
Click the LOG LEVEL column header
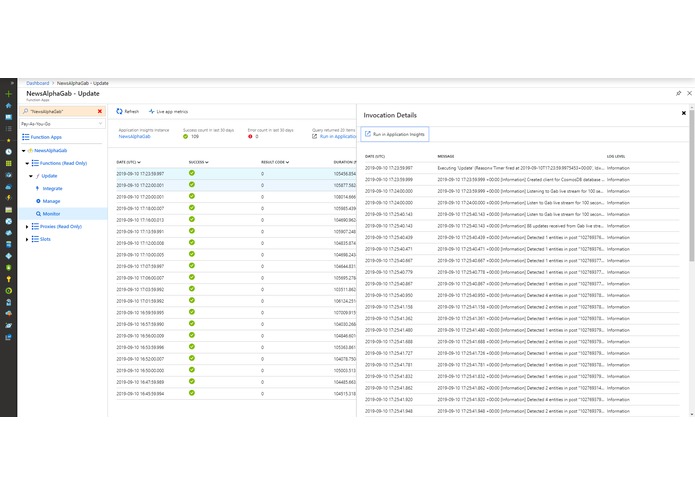click(616, 156)
